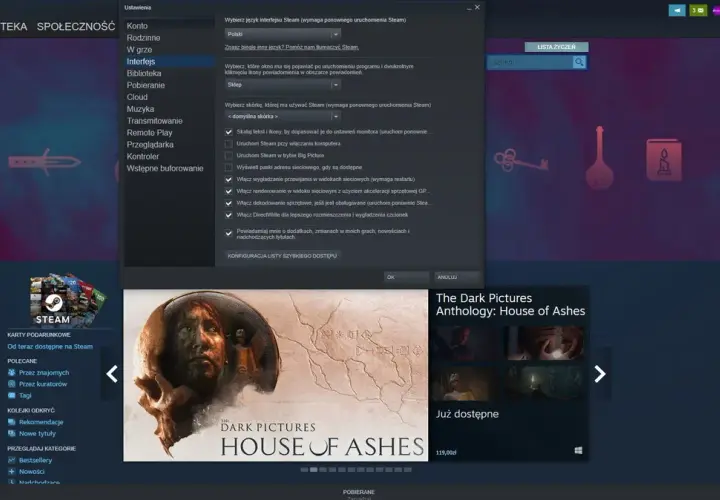Expand the Polski language dropdown

[283, 34]
